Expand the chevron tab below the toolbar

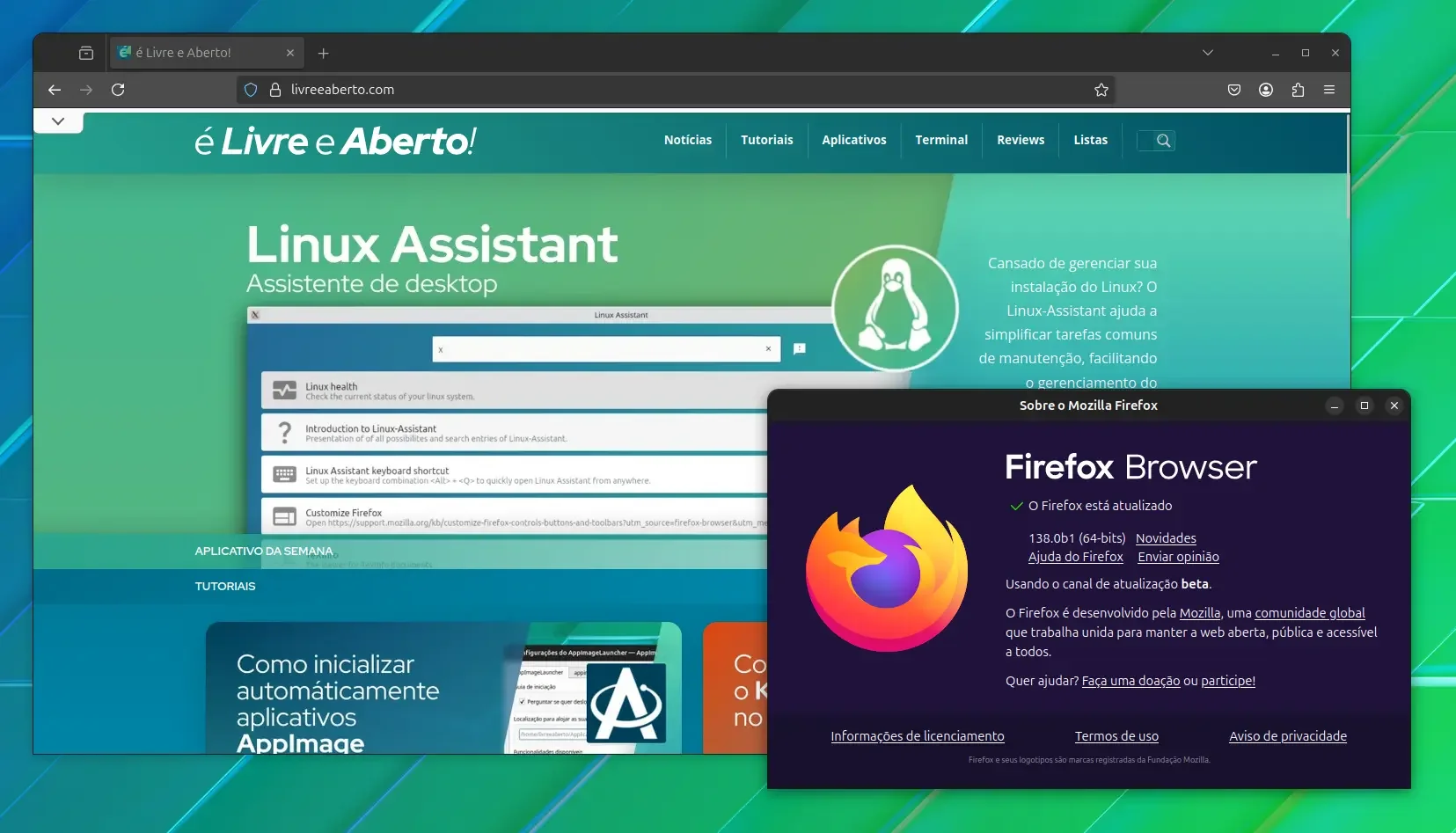pyautogui.click(x=58, y=121)
